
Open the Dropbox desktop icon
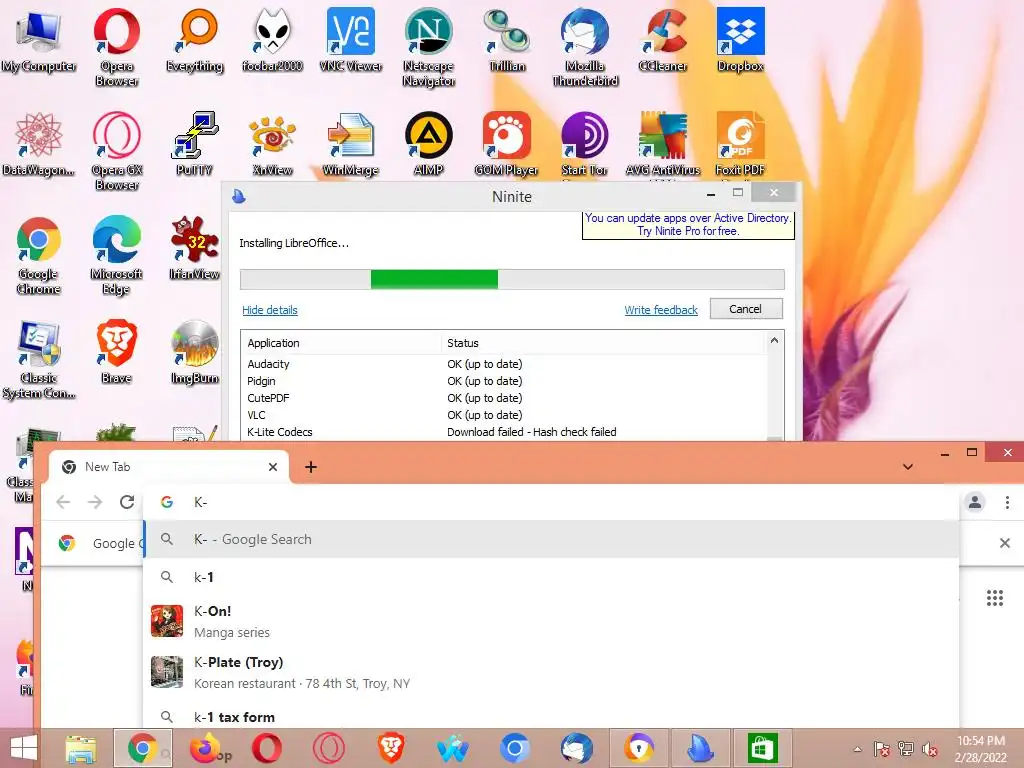point(740,40)
